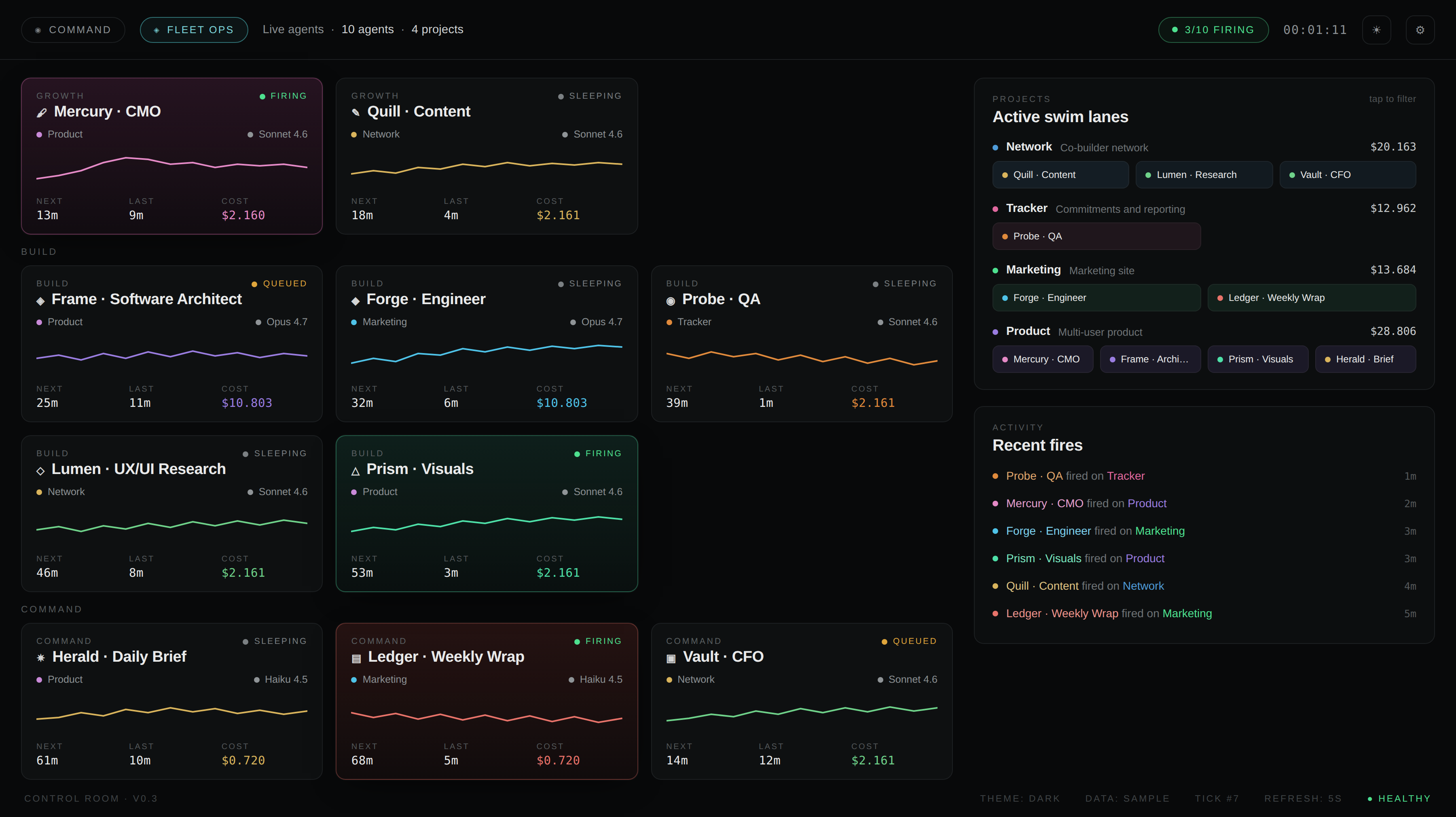1456x817 pixels.
Task: Filter by the Product swim lane
Action: (1204, 332)
